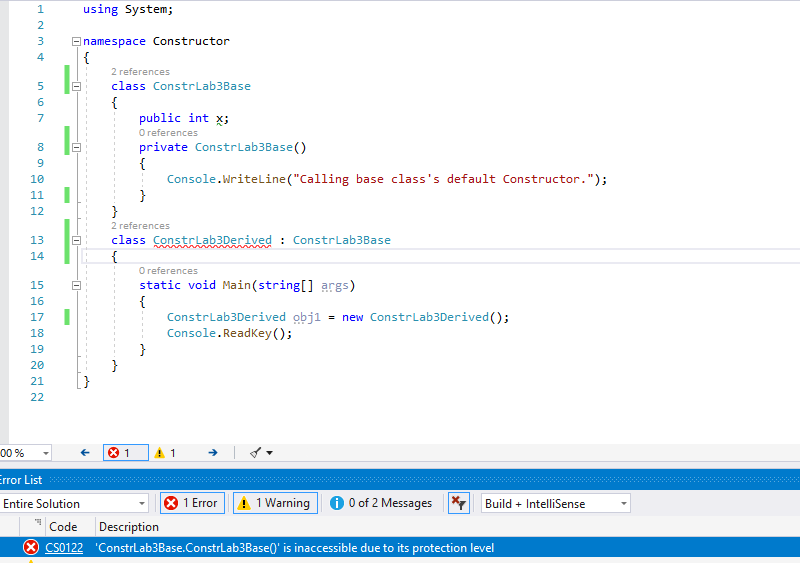The width and height of the screenshot is (800, 563).
Task: Open code cleanup options dropdown arrow
Action: [x=269, y=453]
